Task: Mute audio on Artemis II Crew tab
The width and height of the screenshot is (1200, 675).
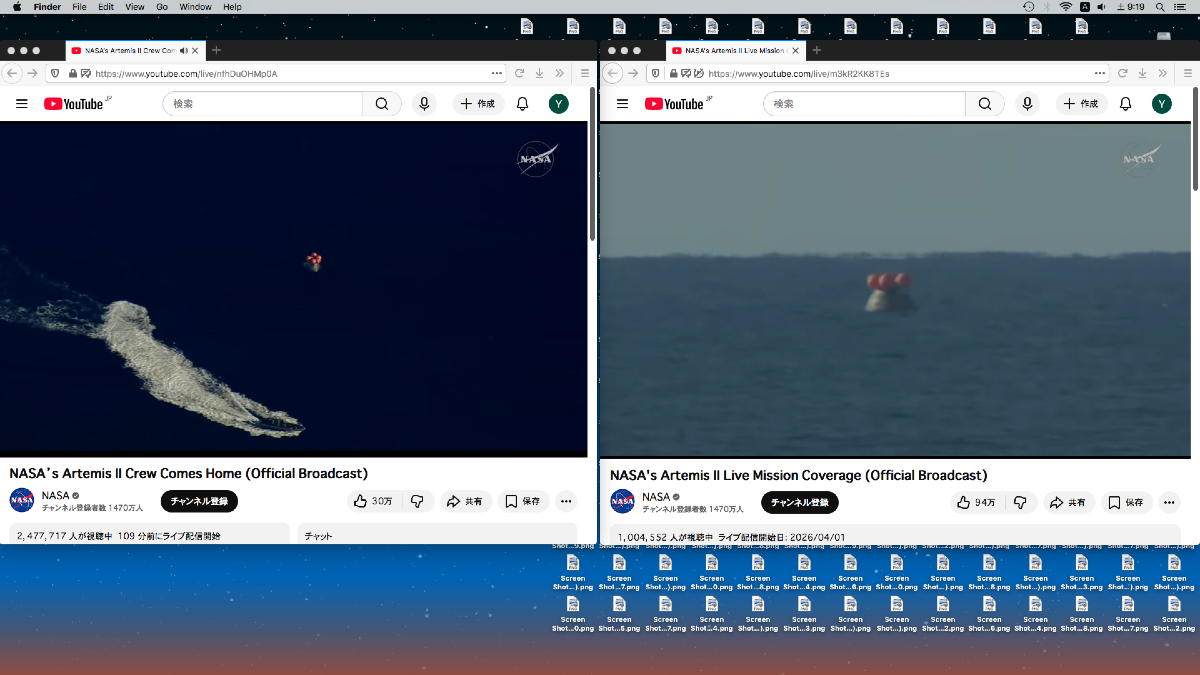Action: tap(184, 50)
